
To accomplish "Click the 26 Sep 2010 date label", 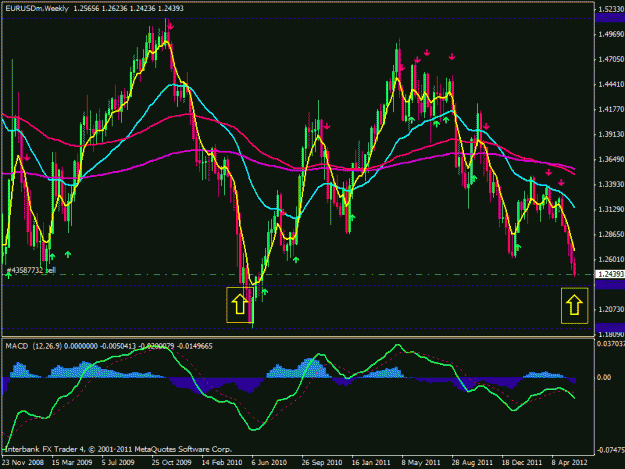I will click(x=322, y=463).
